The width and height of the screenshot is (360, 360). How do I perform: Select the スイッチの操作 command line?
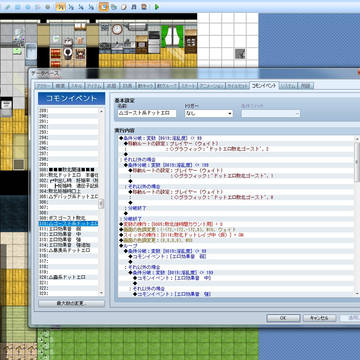(236, 235)
